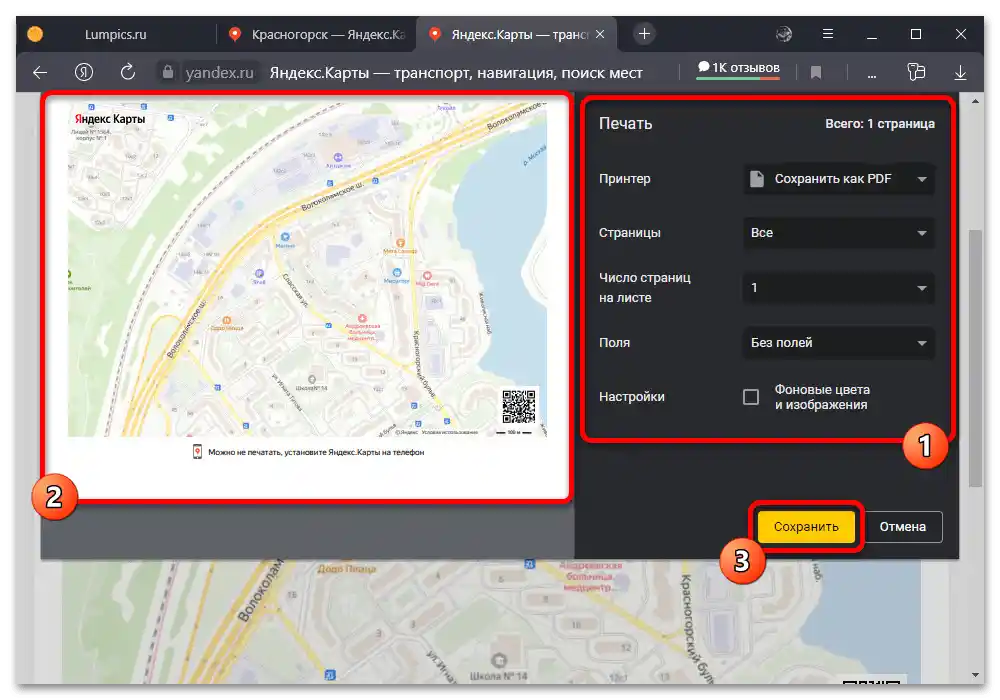Open the browser hamburger menu
Image resolution: width=1000 pixels, height=700 pixels.
(x=830, y=34)
